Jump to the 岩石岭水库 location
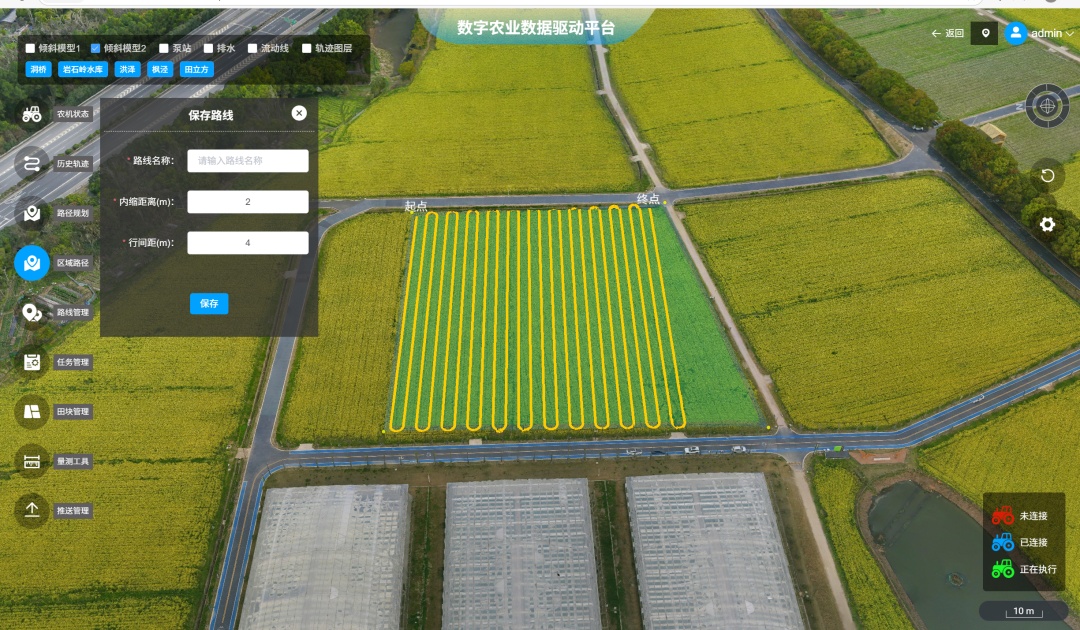 [83, 70]
